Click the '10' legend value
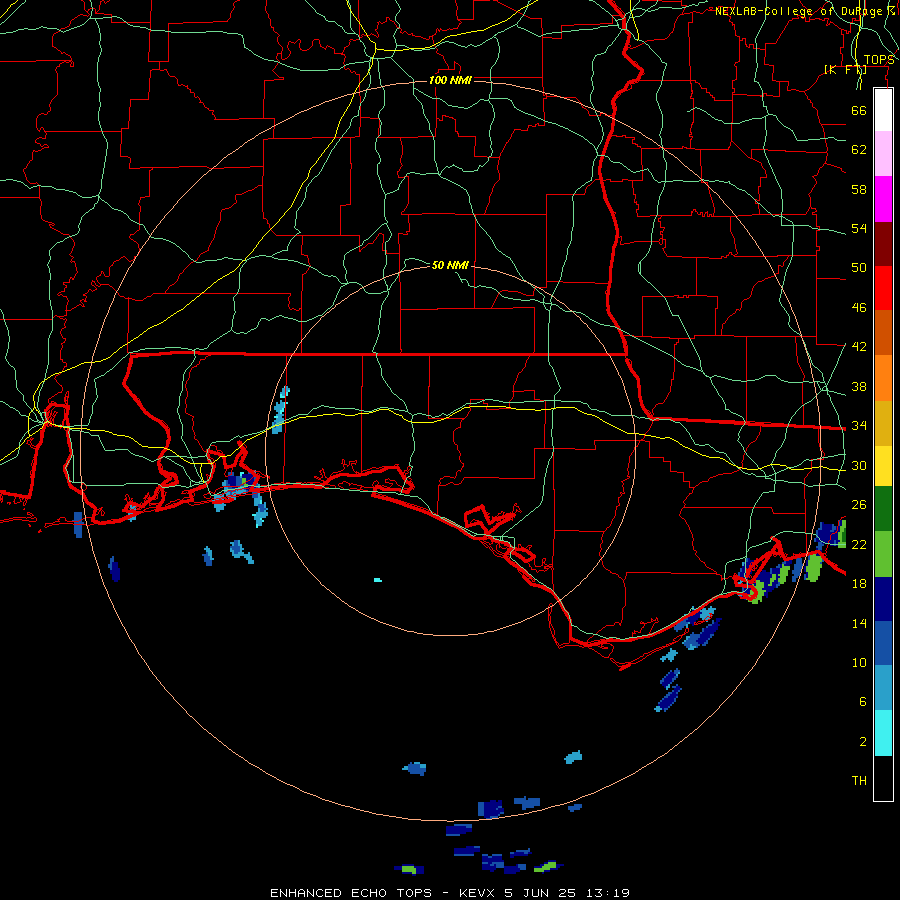The image size is (900, 900). 859,663
